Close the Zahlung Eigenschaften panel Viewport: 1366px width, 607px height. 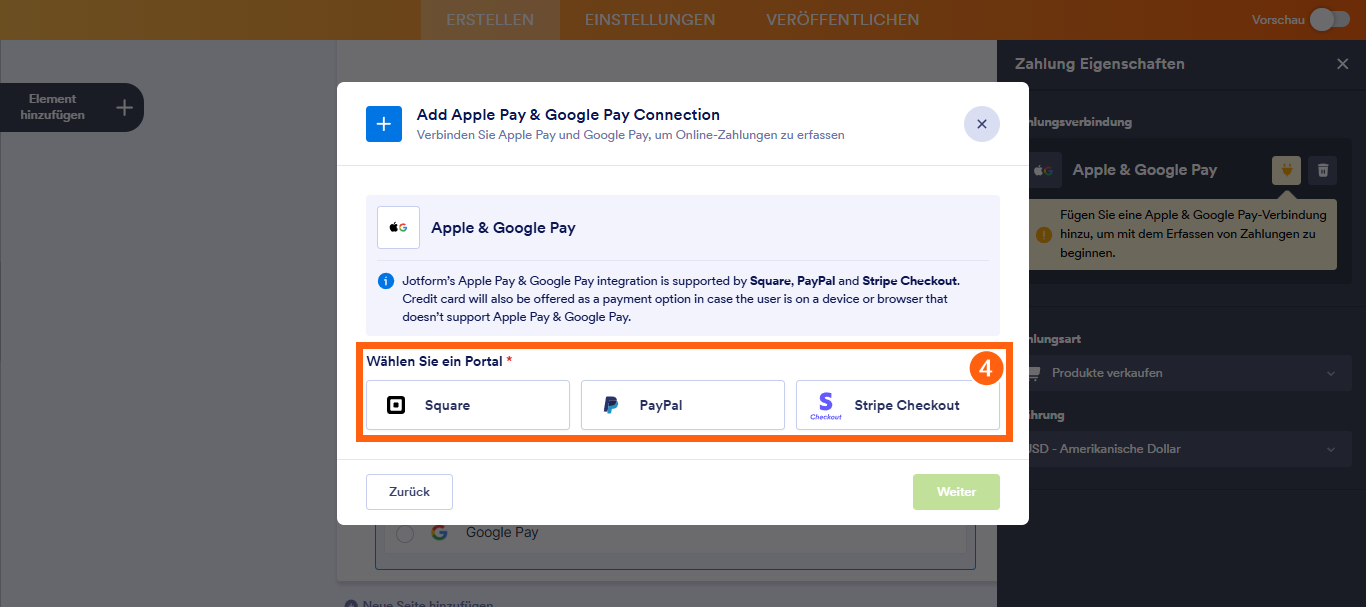1343,64
